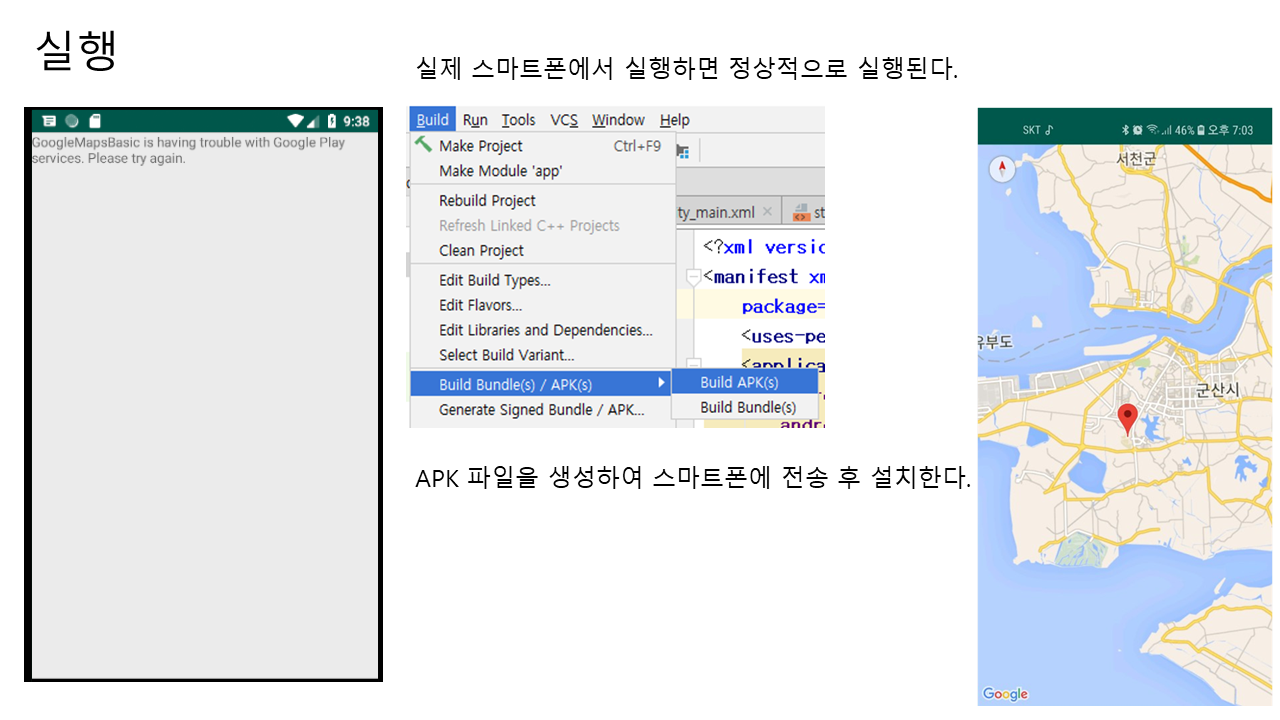Open the Build menu

point(432,120)
